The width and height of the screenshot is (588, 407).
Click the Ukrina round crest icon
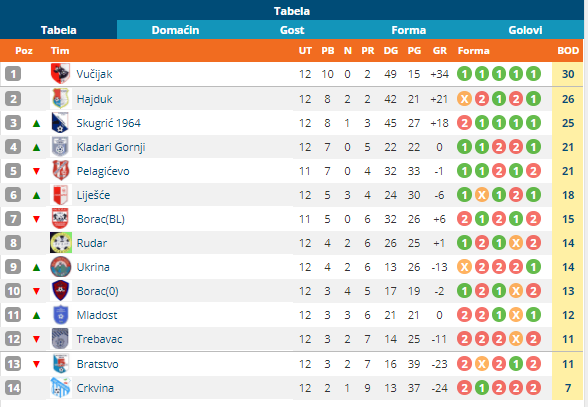[61, 267]
